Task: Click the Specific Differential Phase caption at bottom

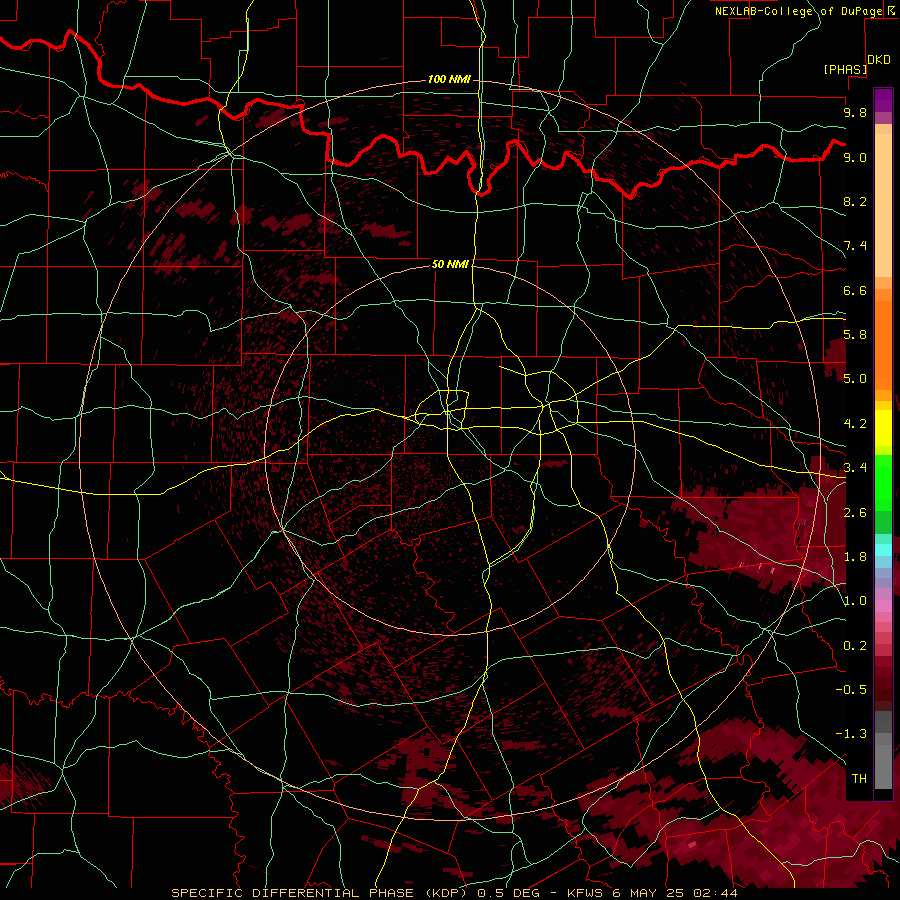Action: [454, 893]
